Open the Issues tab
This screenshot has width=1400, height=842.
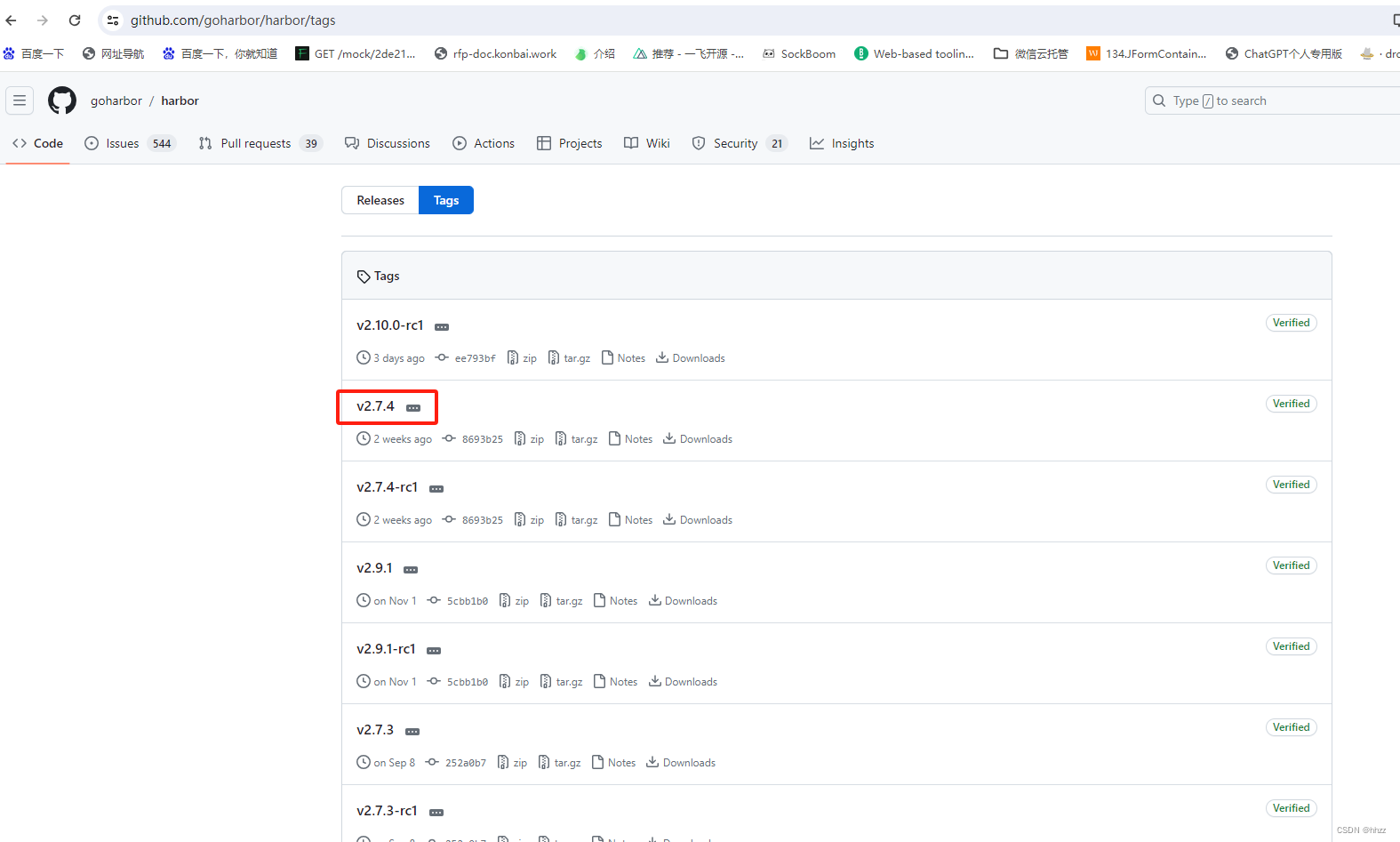click(x=130, y=143)
